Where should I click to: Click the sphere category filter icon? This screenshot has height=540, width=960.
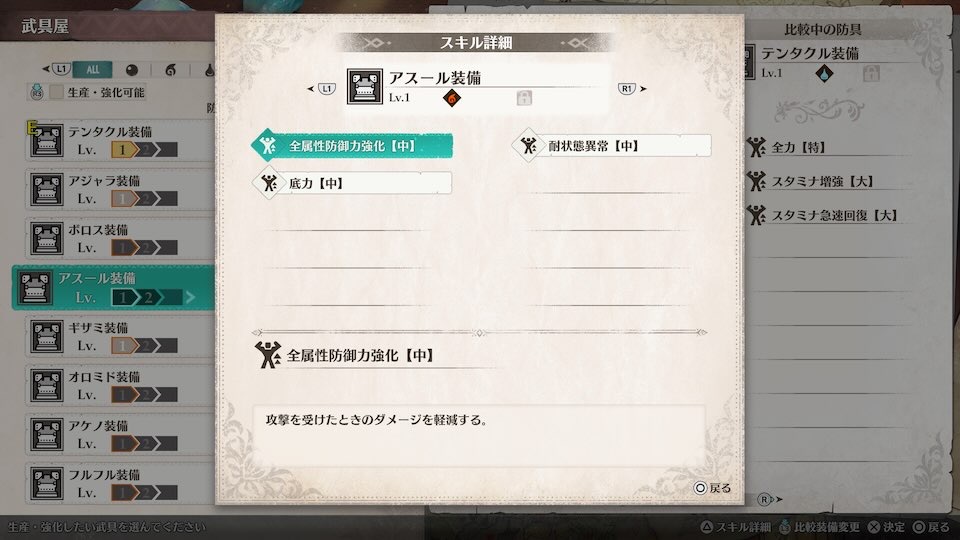coord(132,70)
